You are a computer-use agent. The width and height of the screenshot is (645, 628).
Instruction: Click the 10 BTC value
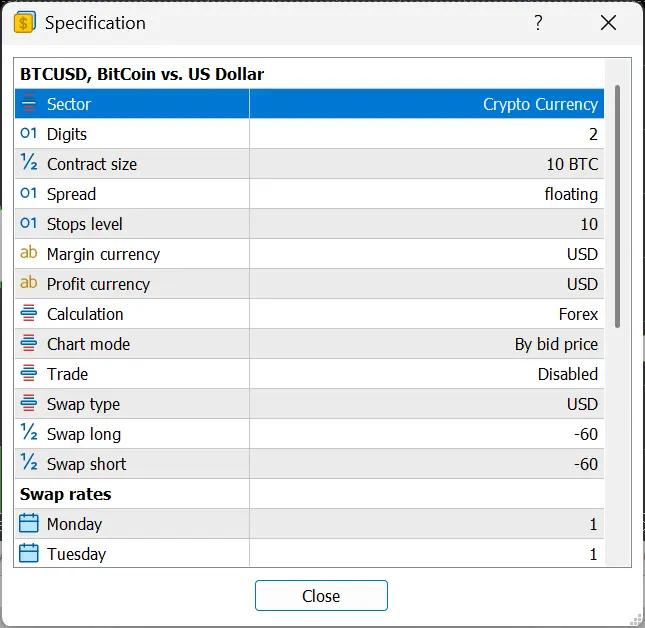572,165
